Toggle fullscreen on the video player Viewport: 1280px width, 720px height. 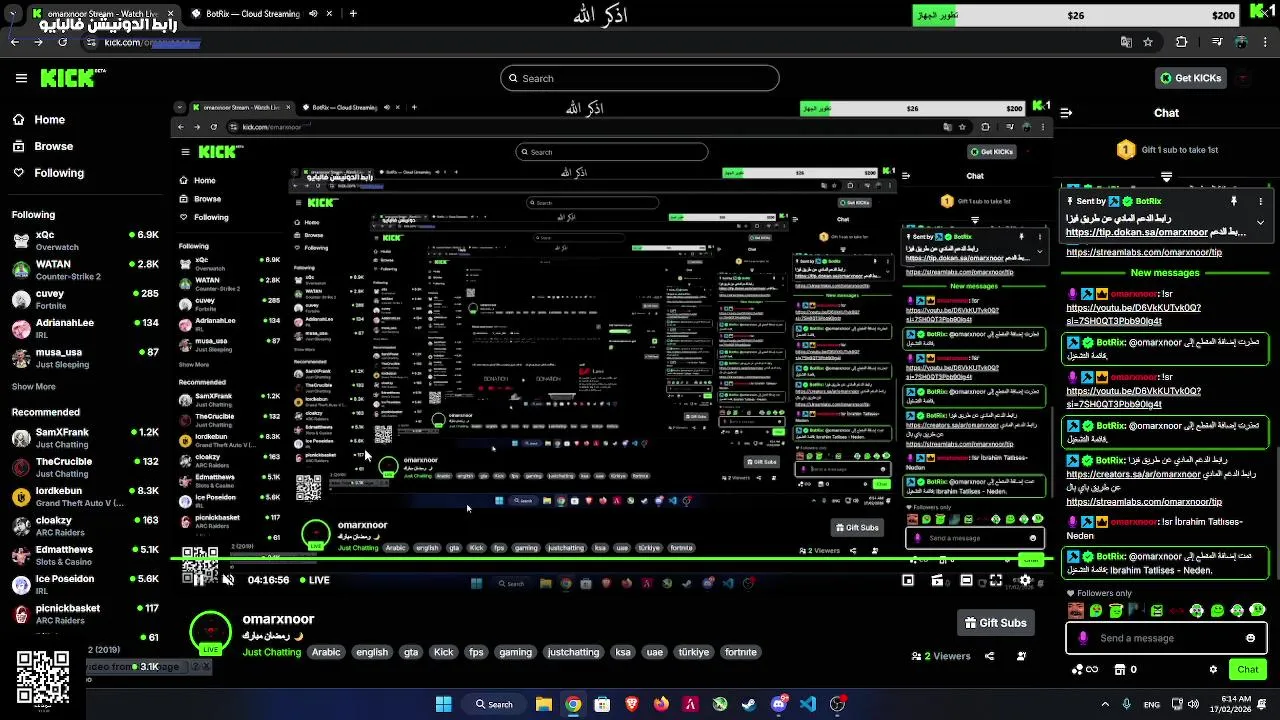point(996,580)
